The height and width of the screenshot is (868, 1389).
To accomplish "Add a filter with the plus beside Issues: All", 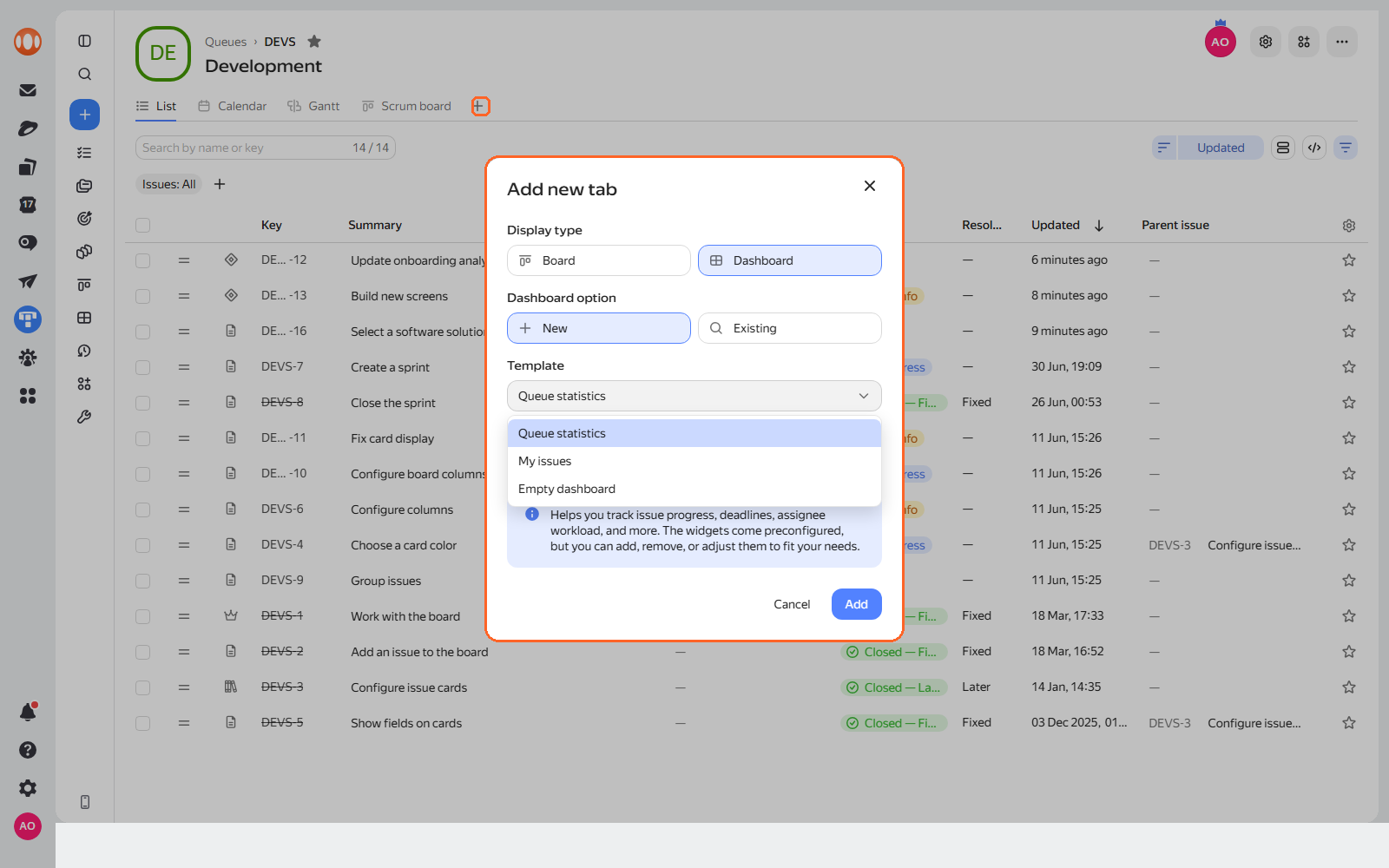I will pos(220,184).
